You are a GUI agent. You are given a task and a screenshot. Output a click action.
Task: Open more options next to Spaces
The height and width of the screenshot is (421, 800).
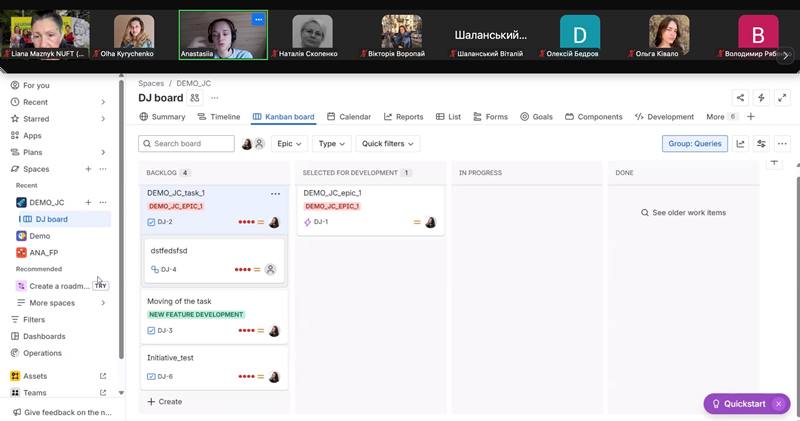coord(103,169)
